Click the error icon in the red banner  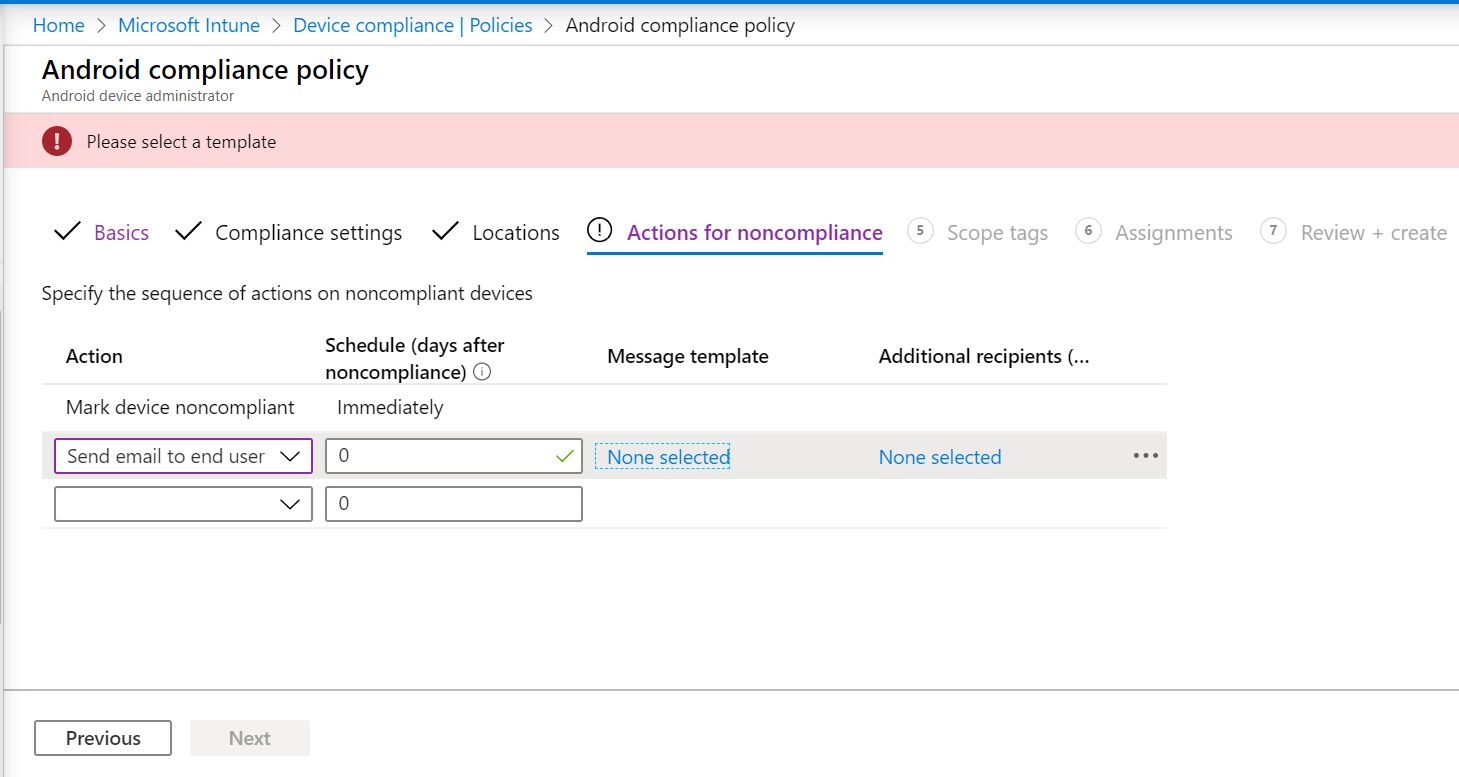pos(57,140)
